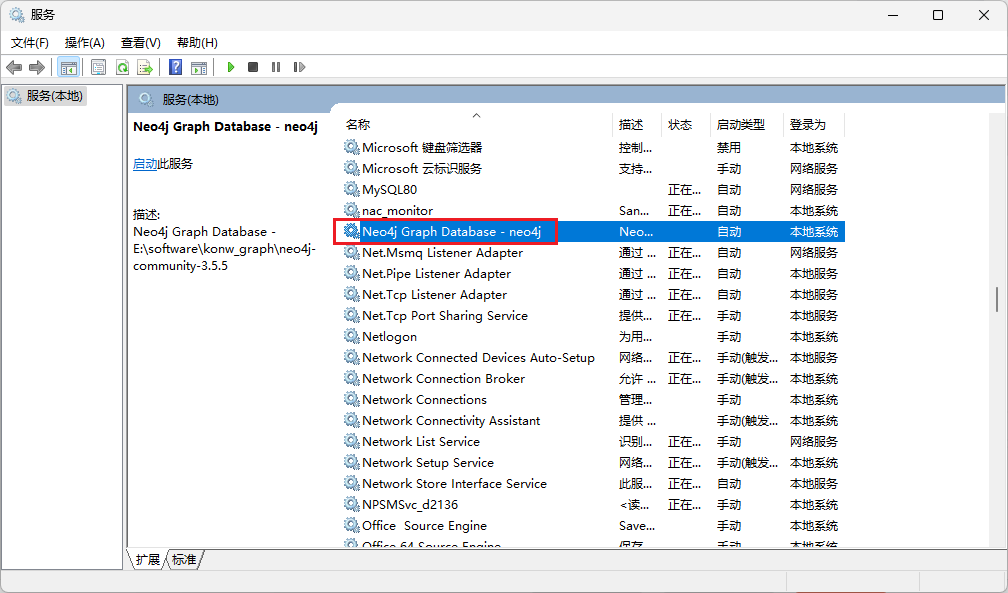The width and height of the screenshot is (1008, 593).
Task: Open the Properties toolbar icon
Action: click(x=98, y=67)
